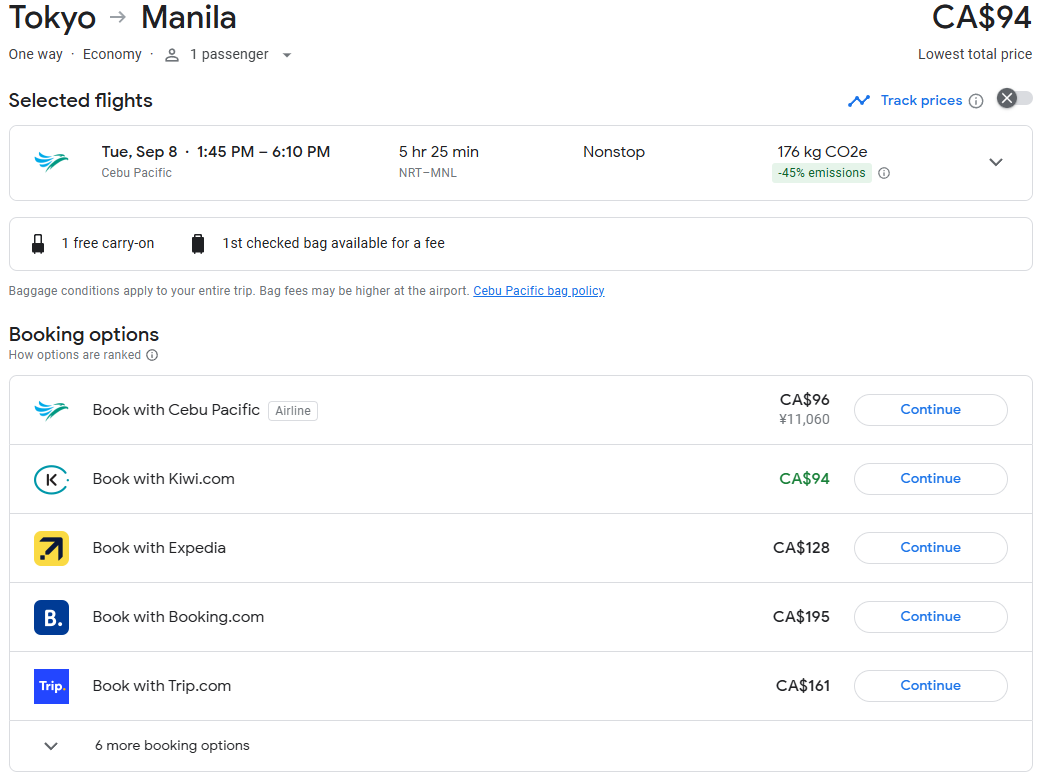The height and width of the screenshot is (780, 1042).
Task: Click the info icon beside How options are ranked
Action: 152,355
